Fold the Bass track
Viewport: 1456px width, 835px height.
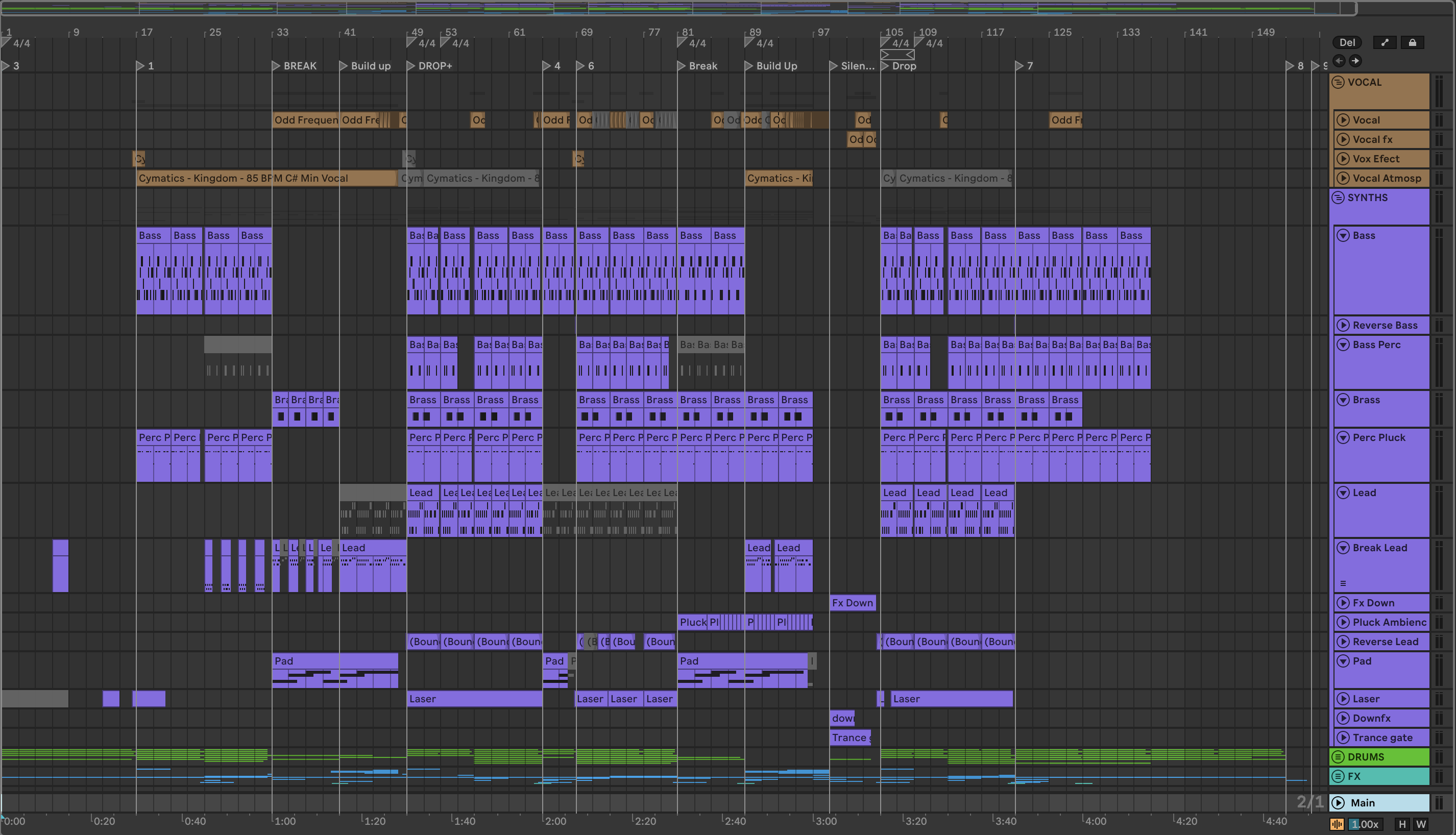point(1343,236)
